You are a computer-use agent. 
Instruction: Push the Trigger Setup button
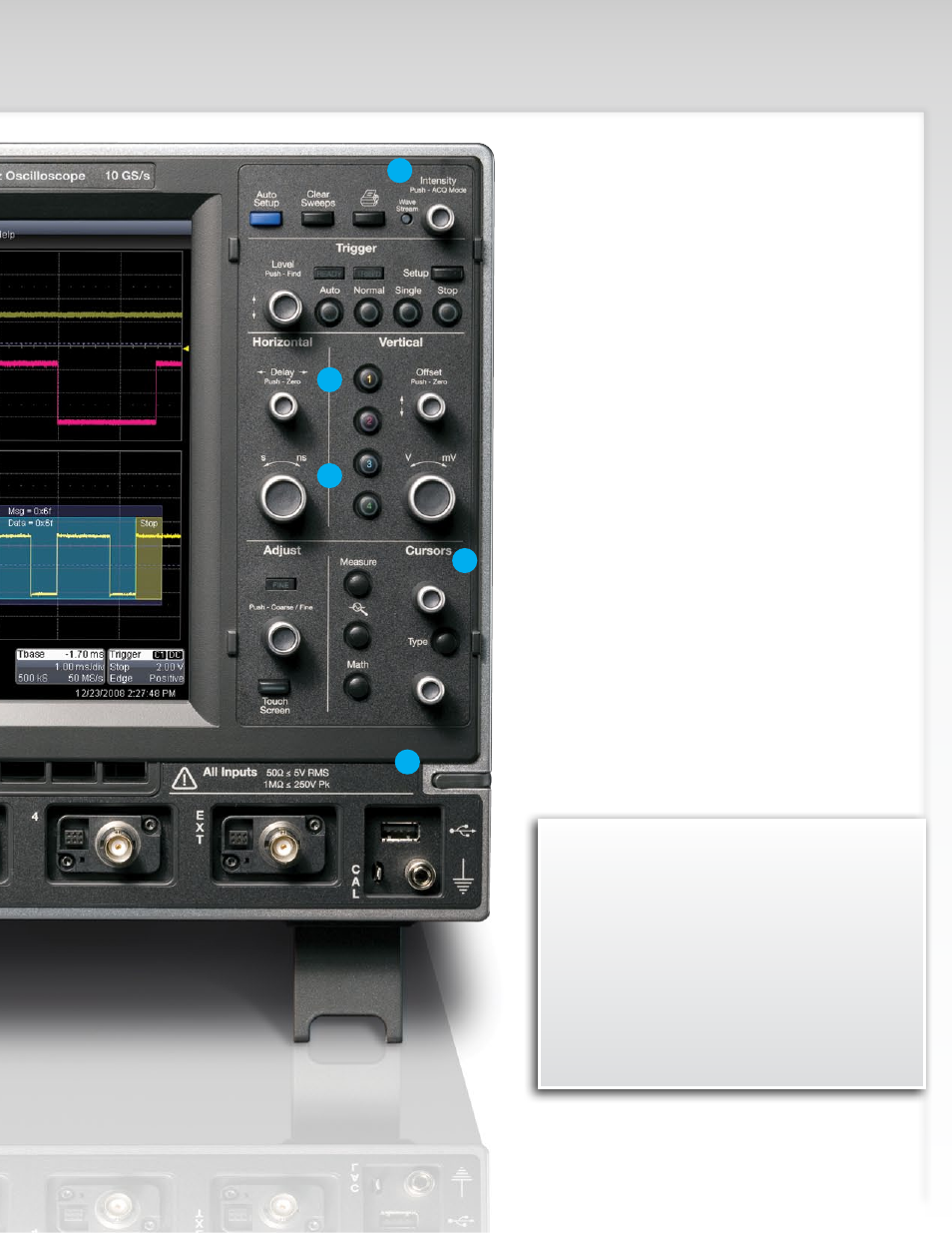pos(447,273)
